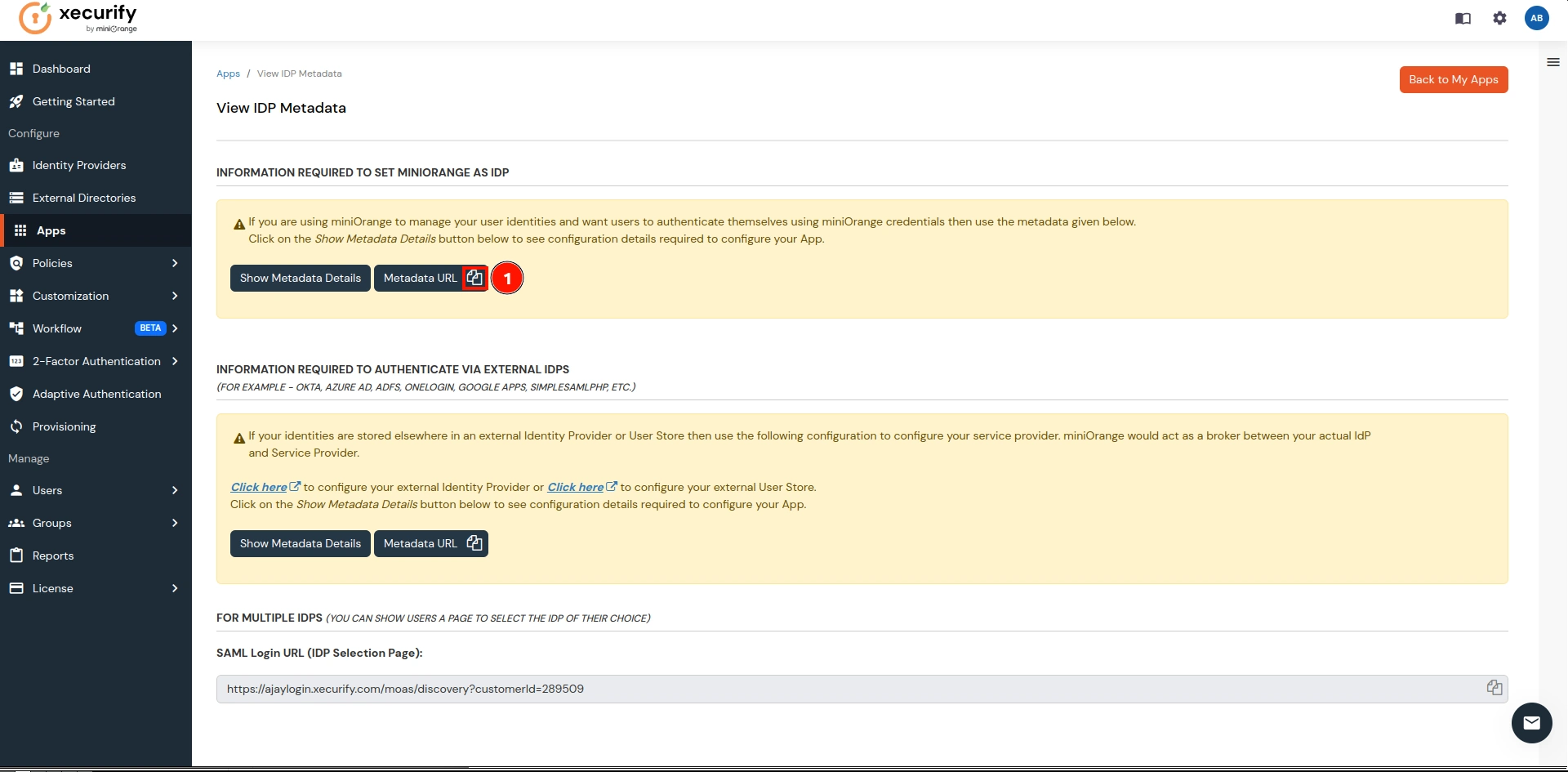Open the Reports sidebar item
1568x772 pixels.
53,556
